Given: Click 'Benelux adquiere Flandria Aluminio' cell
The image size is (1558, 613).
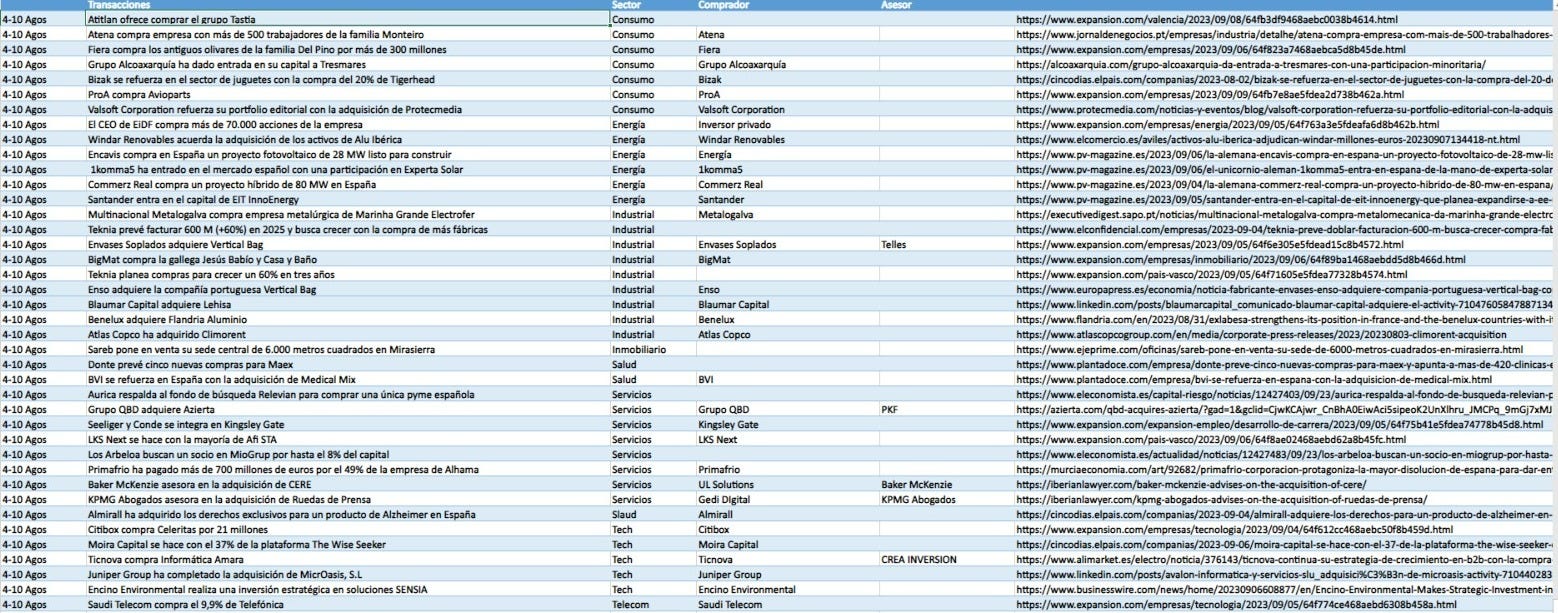Looking at the screenshot, I should coord(347,319).
